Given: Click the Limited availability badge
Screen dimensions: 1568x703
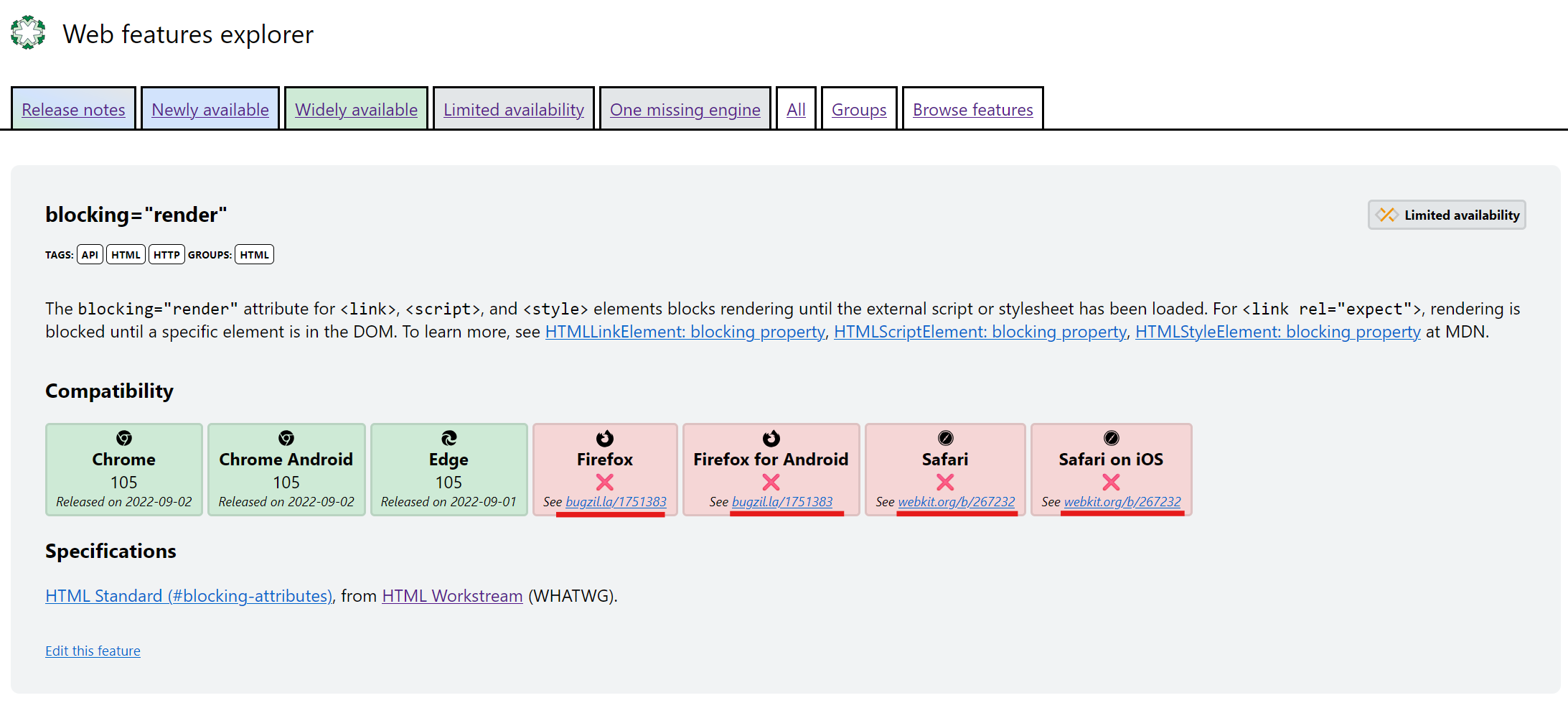Looking at the screenshot, I should click(x=1446, y=214).
